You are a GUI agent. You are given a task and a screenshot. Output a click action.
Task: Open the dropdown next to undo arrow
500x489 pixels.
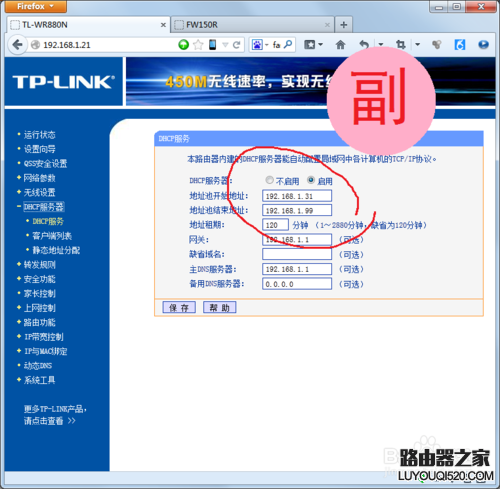tap(381, 44)
